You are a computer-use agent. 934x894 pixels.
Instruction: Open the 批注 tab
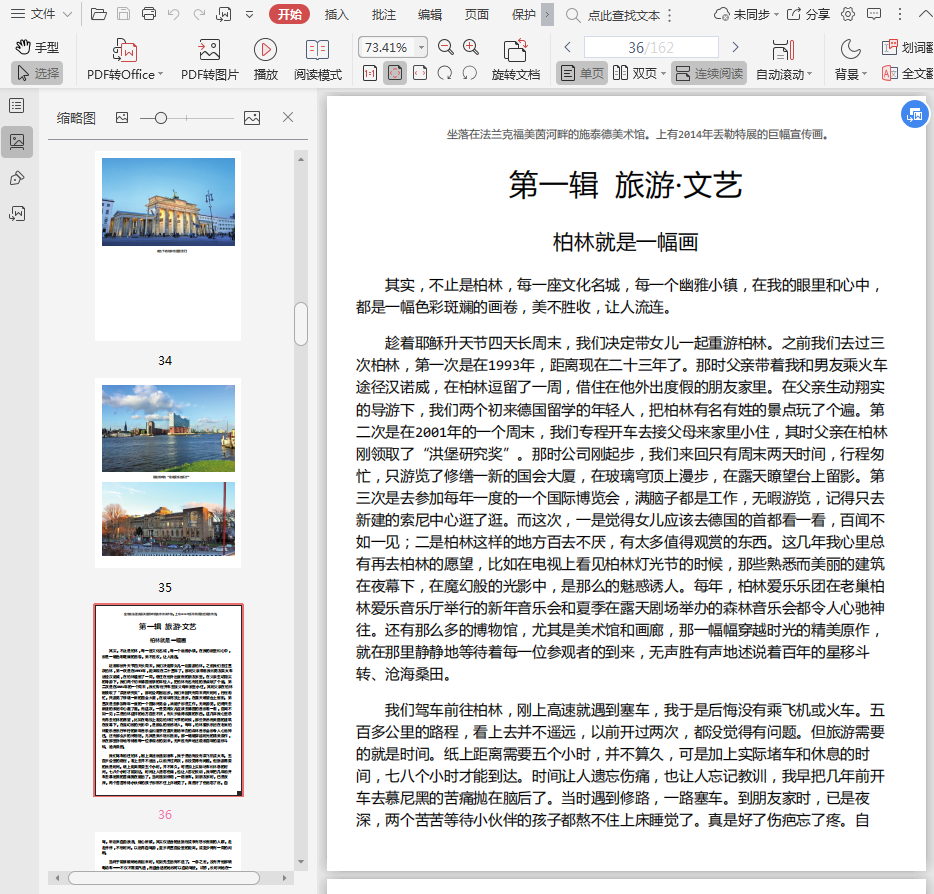(383, 14)
